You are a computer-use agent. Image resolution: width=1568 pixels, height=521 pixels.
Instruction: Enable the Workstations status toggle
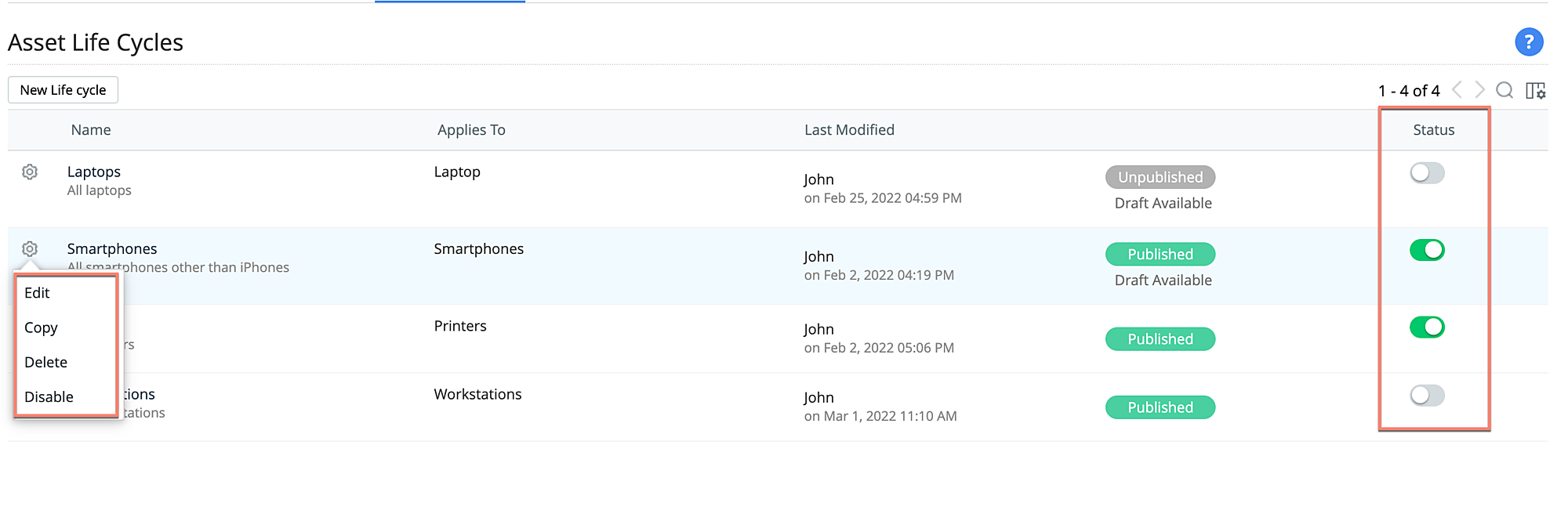click(1427, 395)
